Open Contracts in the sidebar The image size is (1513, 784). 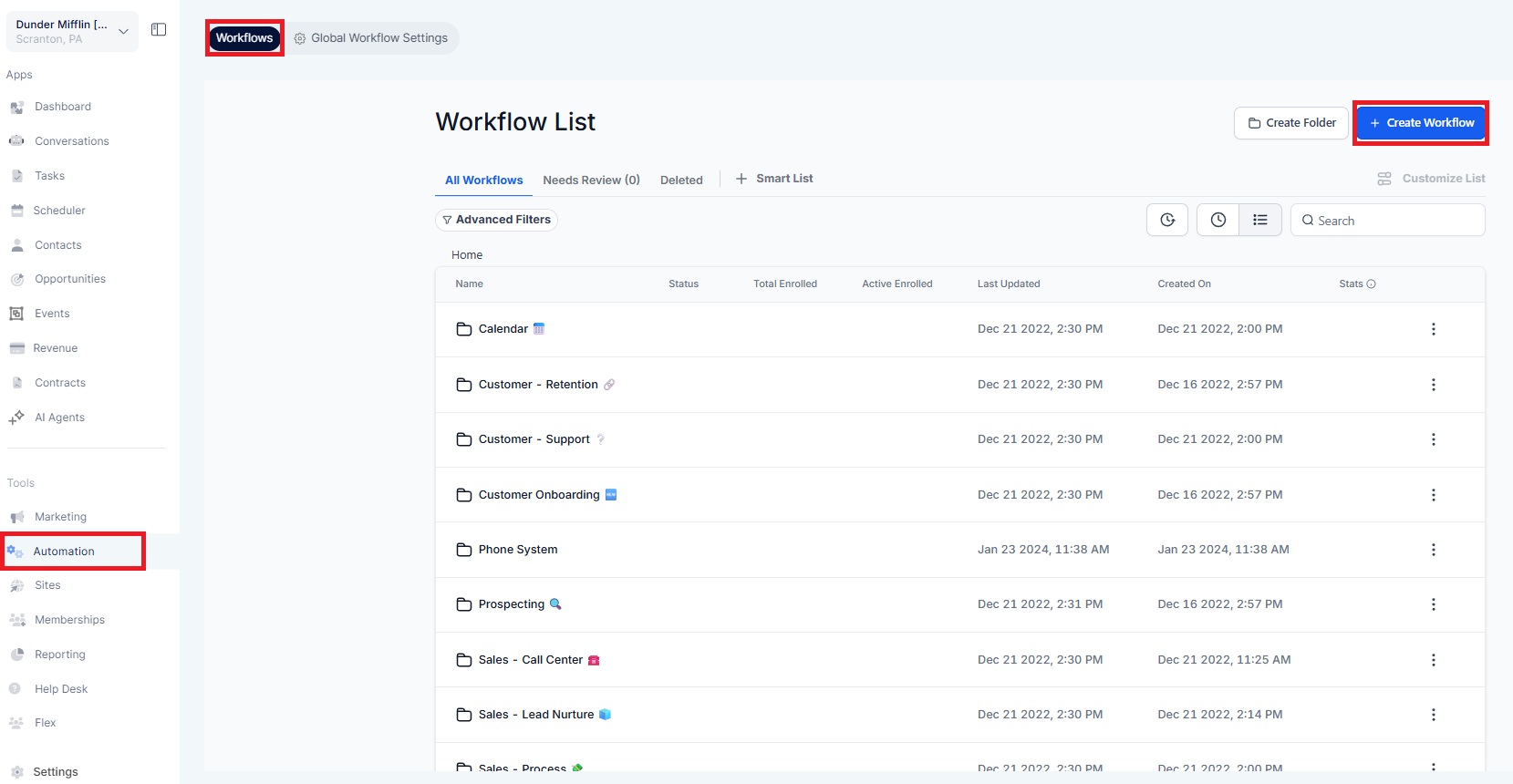coord(60,383)
